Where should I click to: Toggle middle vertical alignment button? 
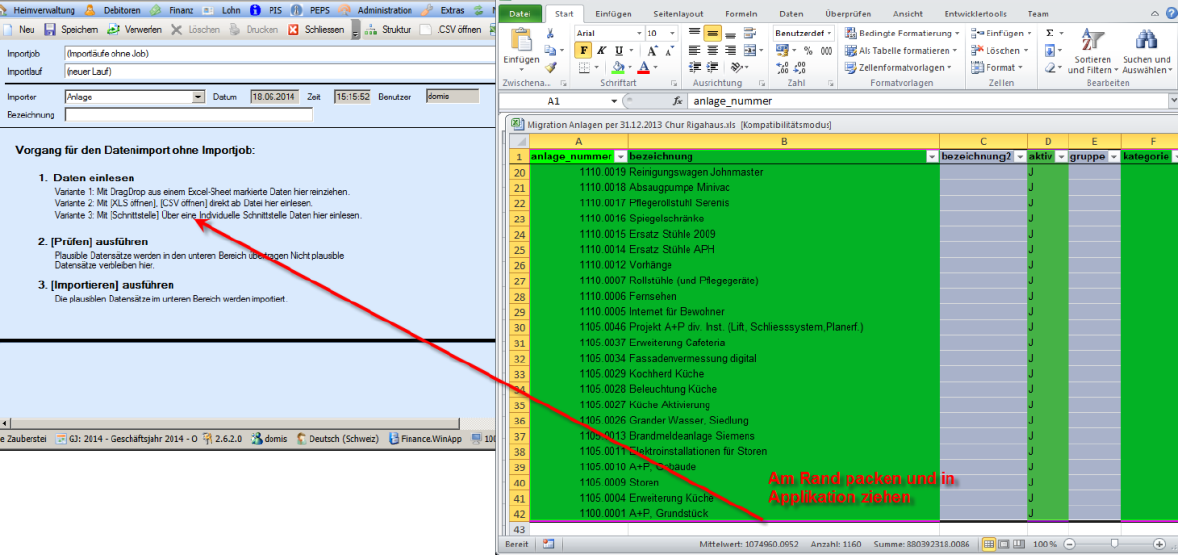coord(712,33)
